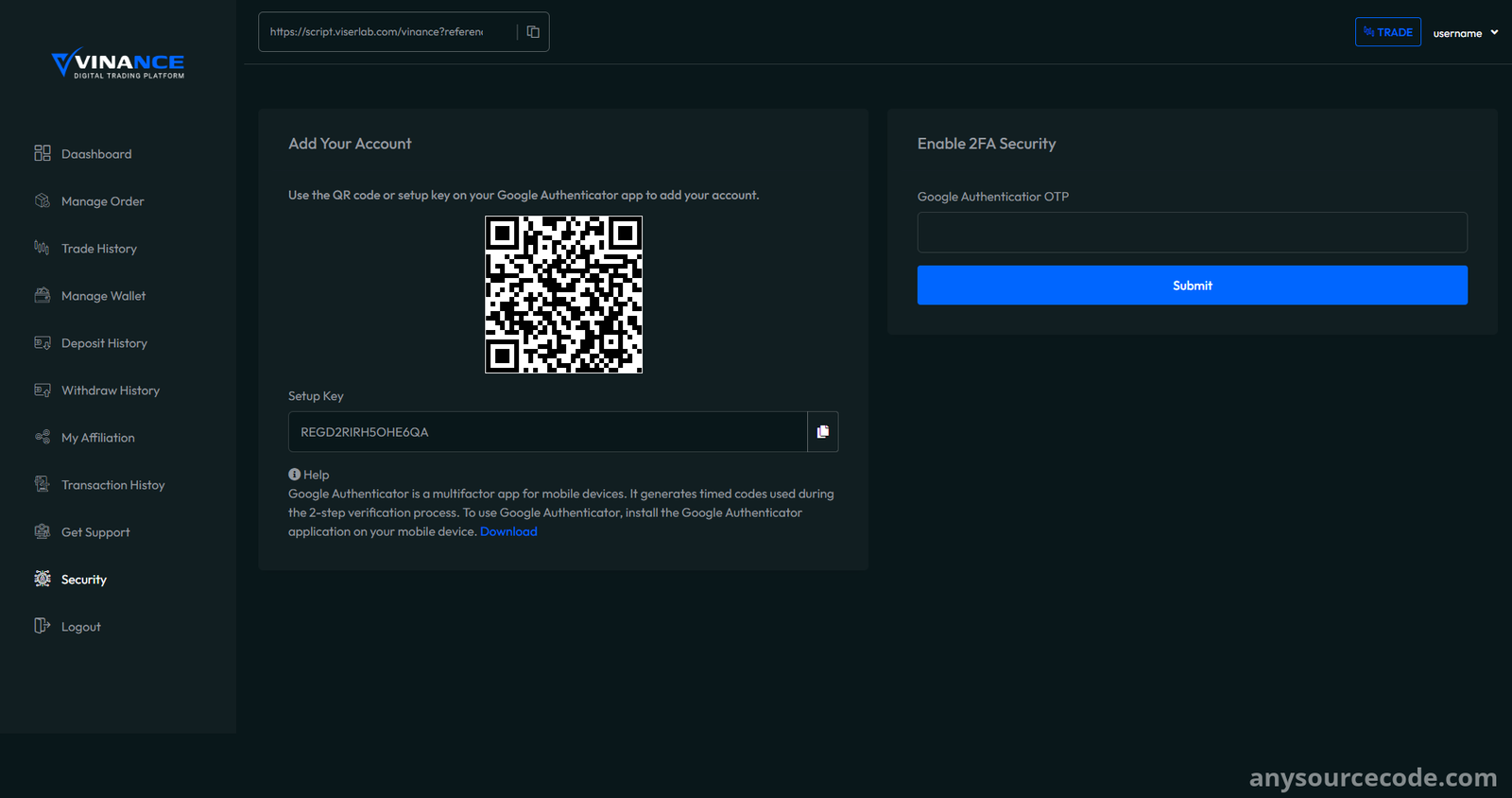
Task: Click the Manage Wallet icon
Action: tap(43, 295)
